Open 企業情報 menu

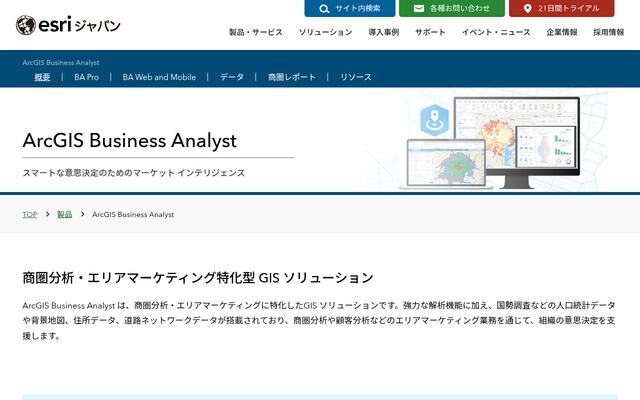[x=562, y=32]
